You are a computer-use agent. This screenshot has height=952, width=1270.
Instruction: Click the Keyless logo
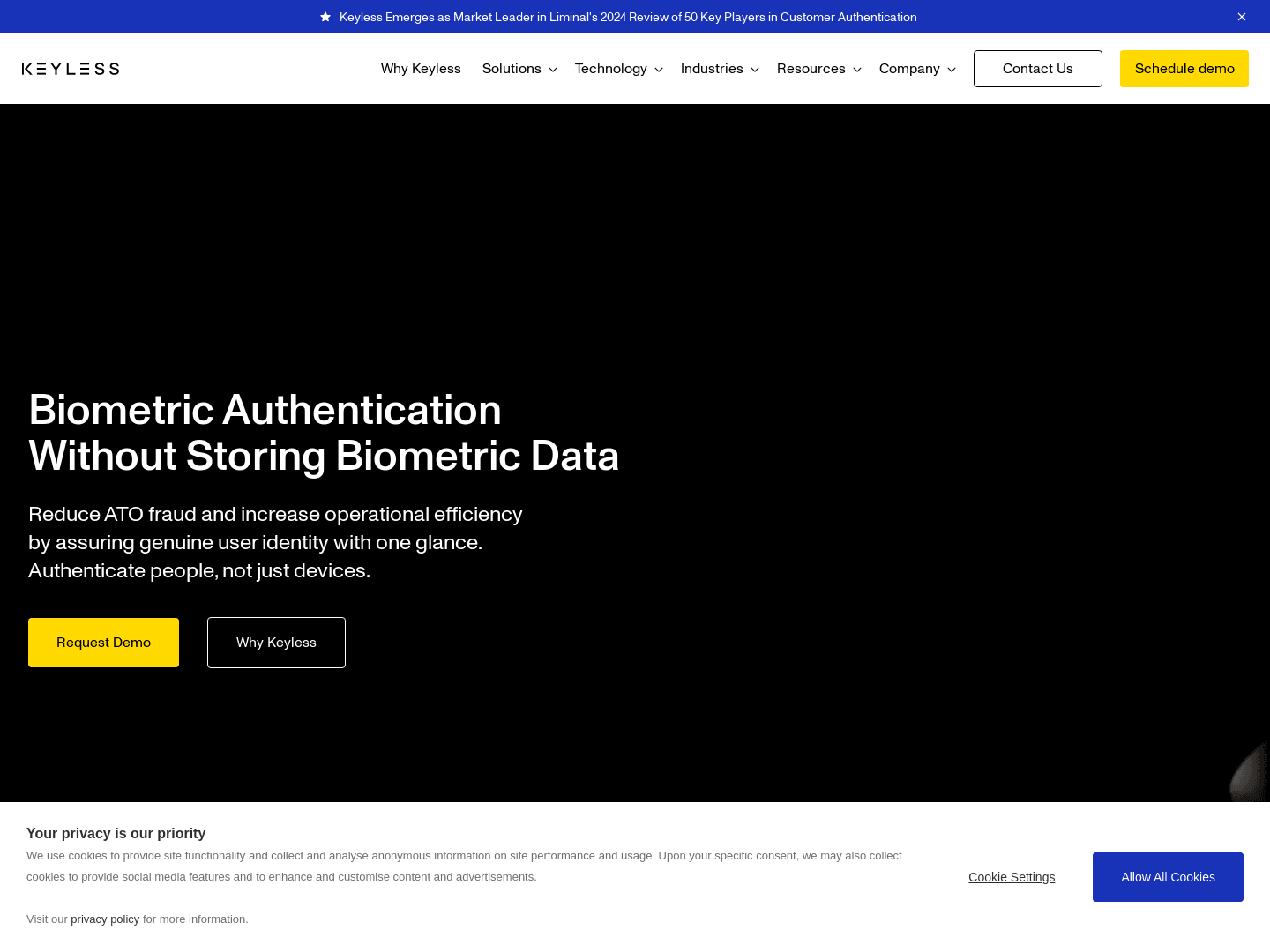[x=71, y=68]
